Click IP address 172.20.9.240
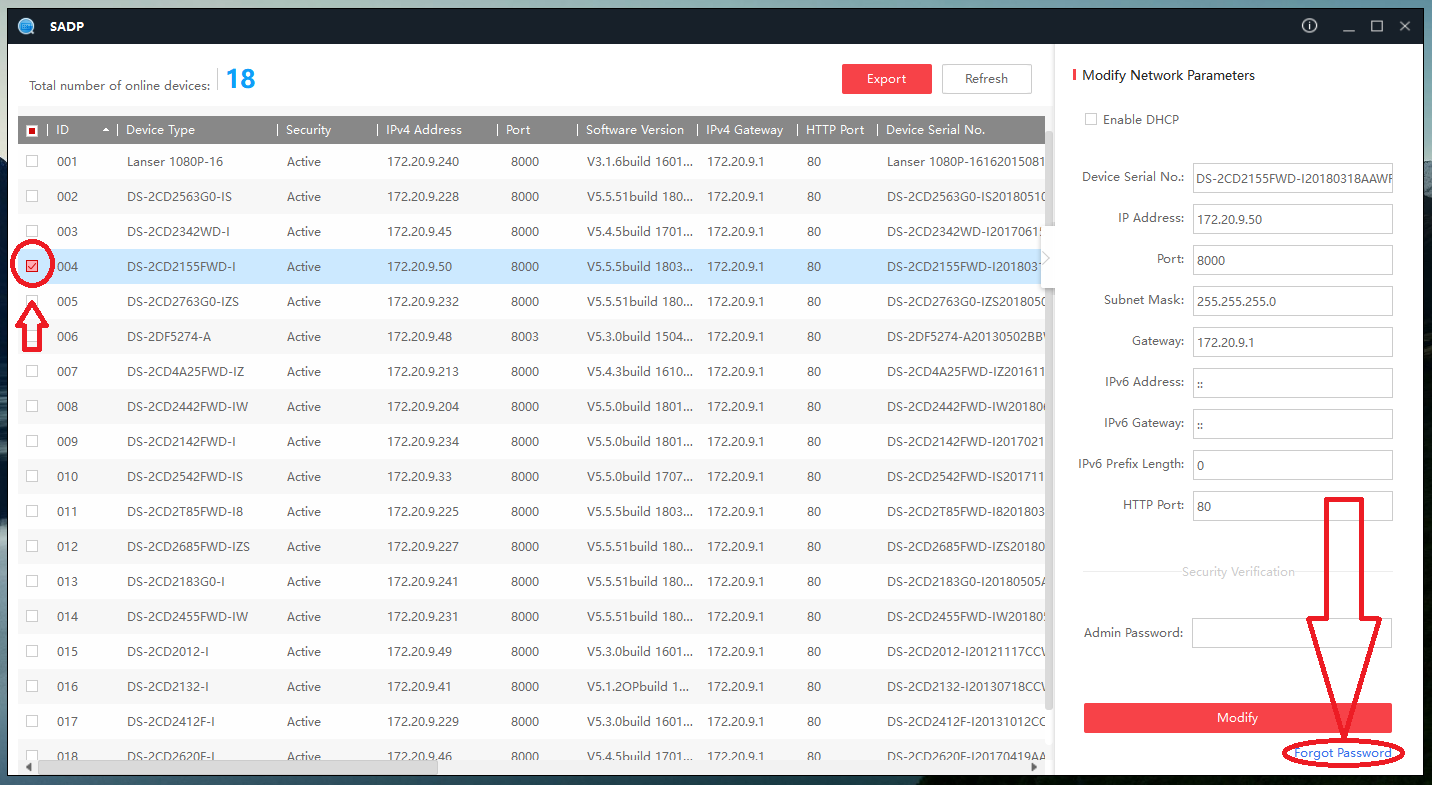Image resolution: width=1432 pixels, height=785 pixels. tap(423, 161)
